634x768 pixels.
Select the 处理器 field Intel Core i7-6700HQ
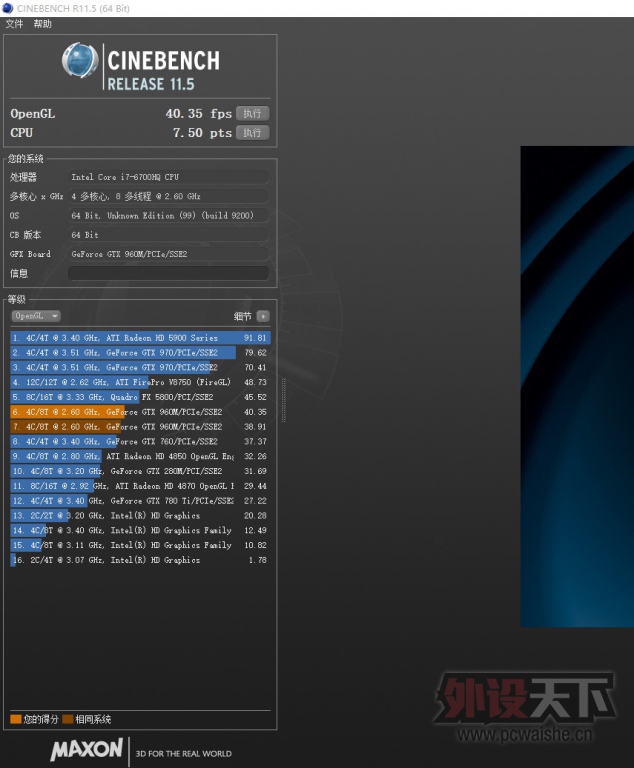click(168, 177)
